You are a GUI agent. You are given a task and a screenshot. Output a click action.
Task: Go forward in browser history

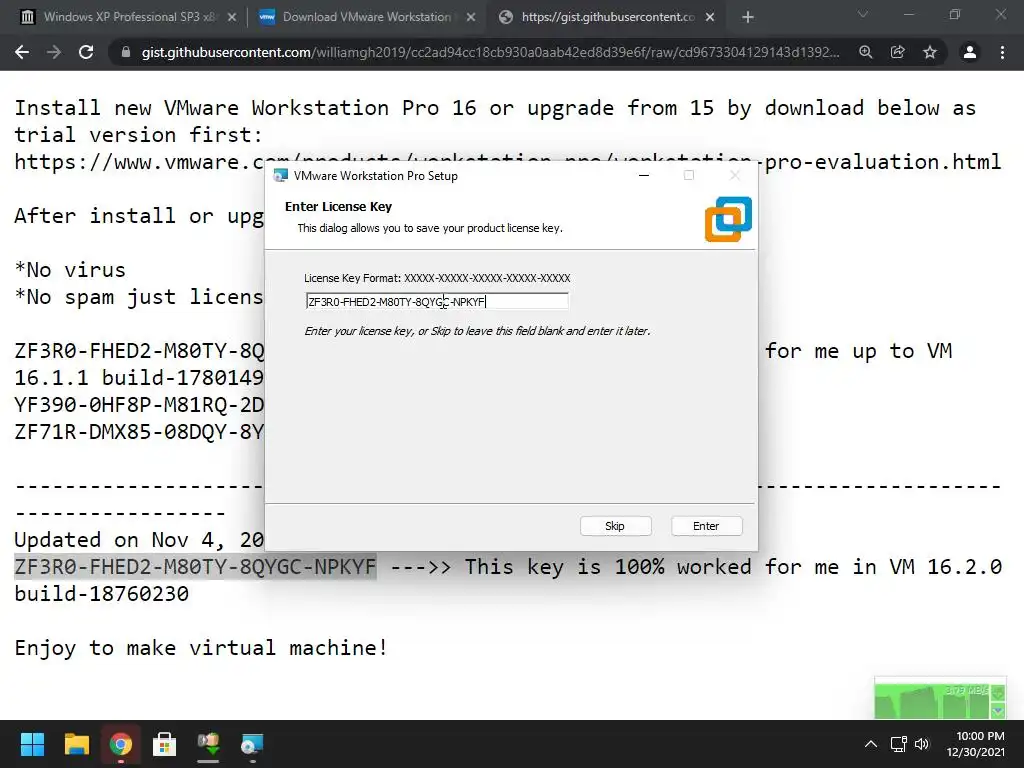coord(54,52)
